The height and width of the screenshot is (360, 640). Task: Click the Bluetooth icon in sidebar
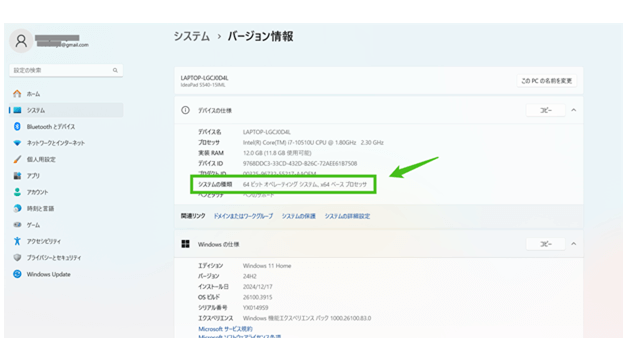[17, 127]
